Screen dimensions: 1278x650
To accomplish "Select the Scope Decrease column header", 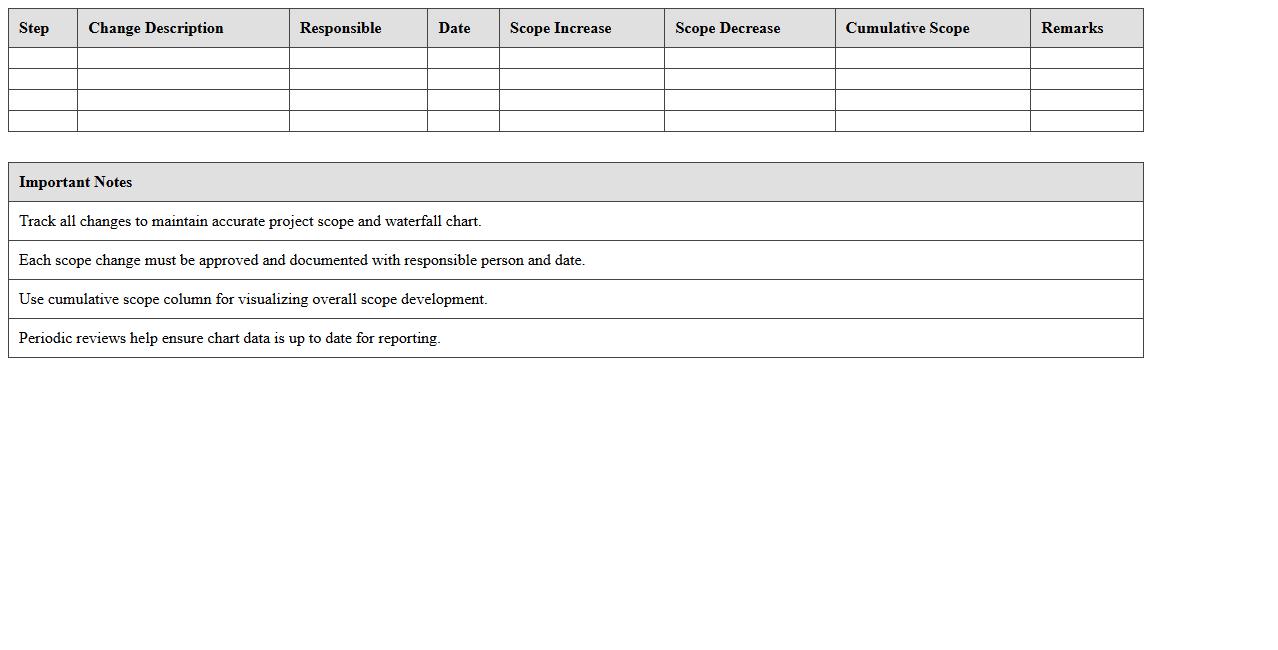I will [x=727, y=28].
